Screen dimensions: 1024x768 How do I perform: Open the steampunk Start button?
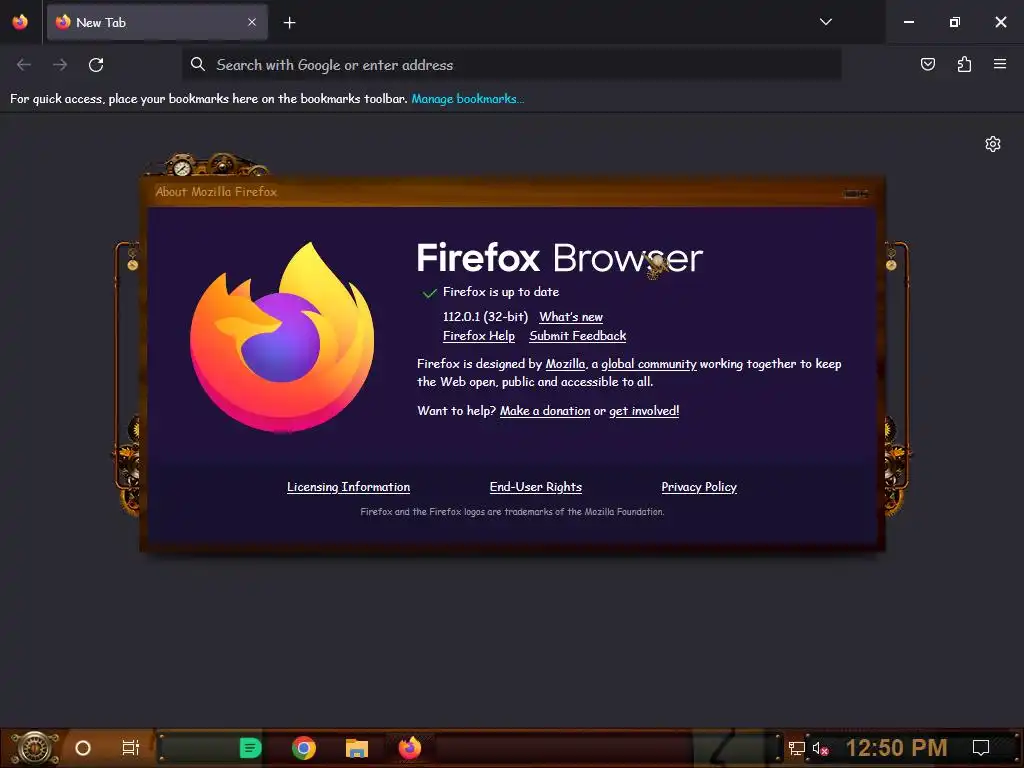[x=34, y=748]
